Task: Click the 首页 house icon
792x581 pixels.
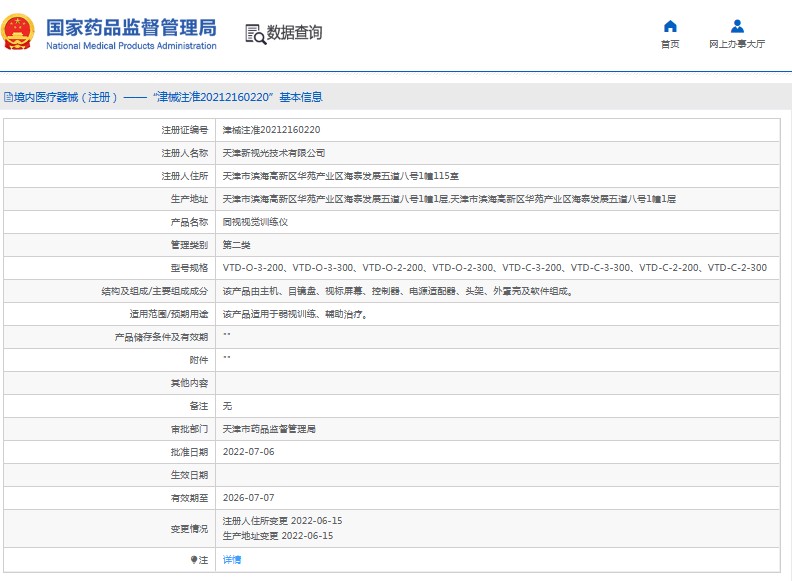Action: [669, 26]
